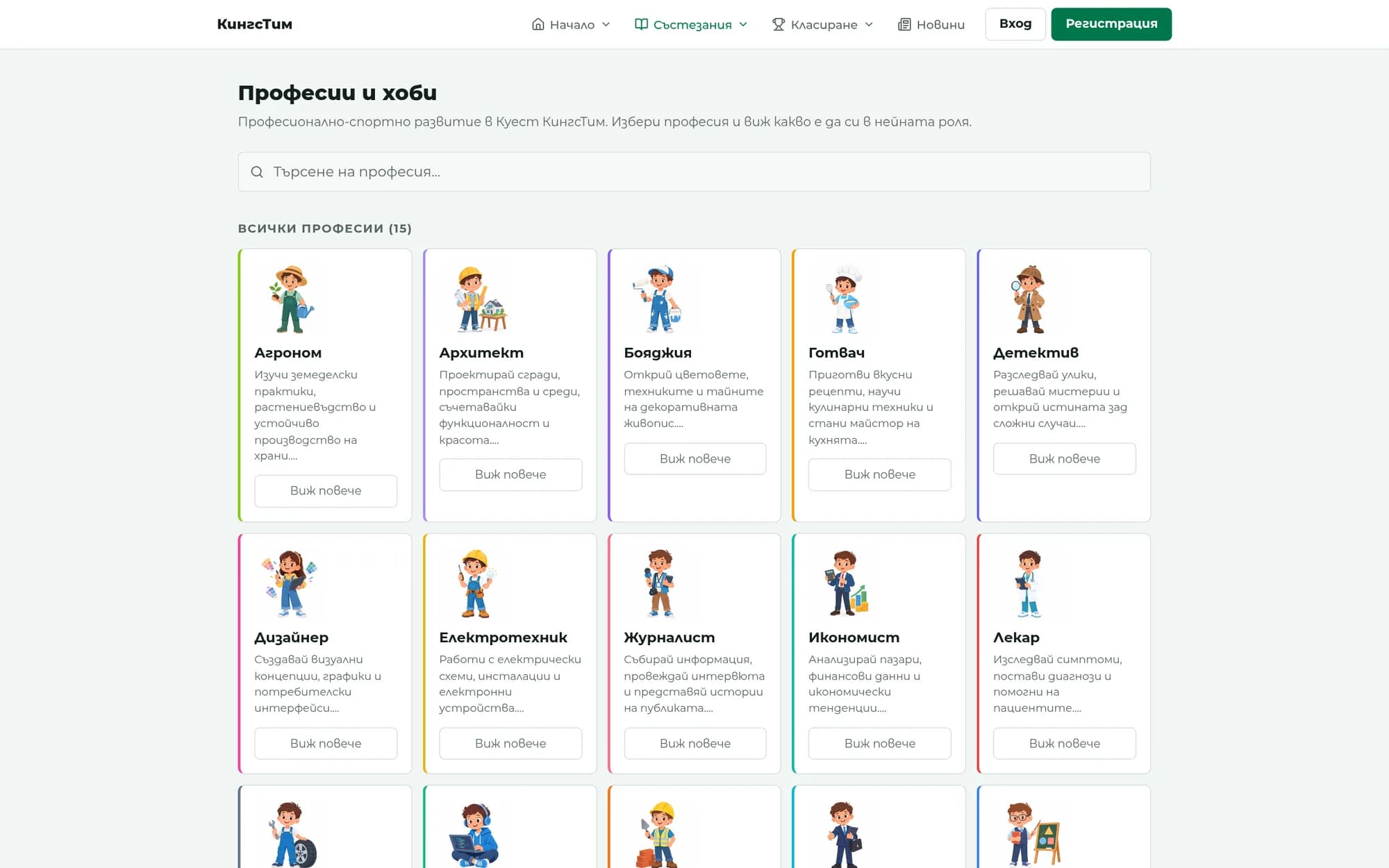Click the Бояджия painter illustration
The image size is (1389, 868).
(x=658, y=299)
